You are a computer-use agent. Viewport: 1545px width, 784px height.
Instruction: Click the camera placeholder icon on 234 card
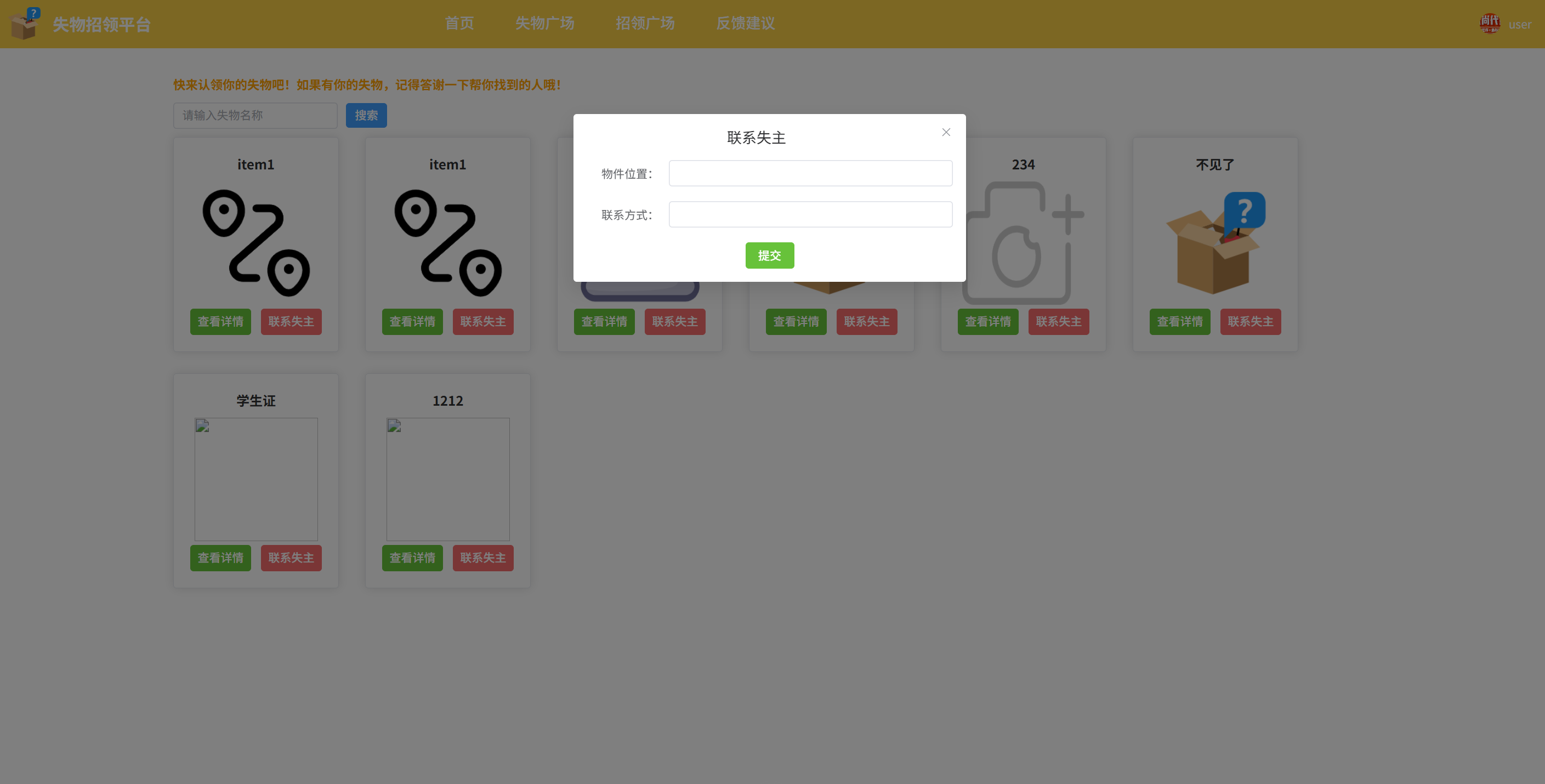[1023, 243]
